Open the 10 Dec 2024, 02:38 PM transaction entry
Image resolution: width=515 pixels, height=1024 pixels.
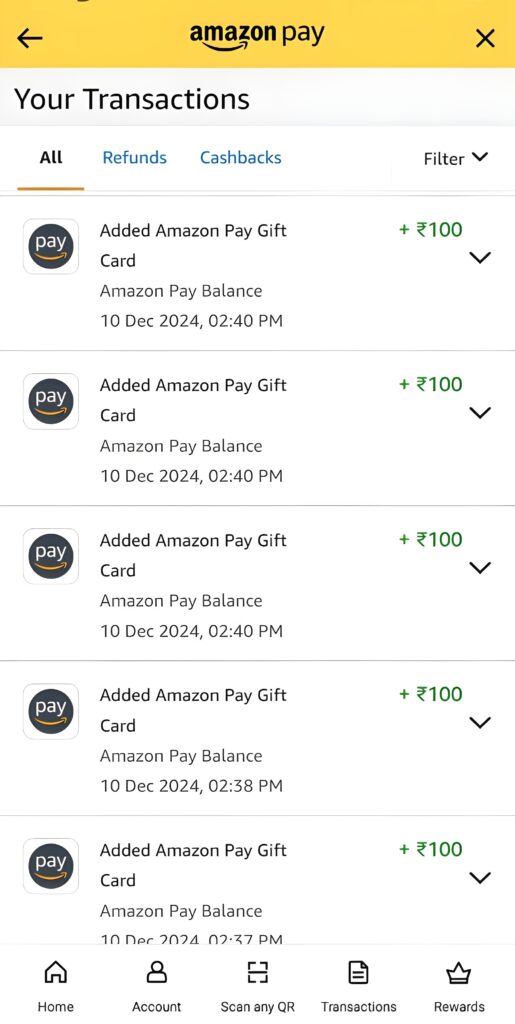257,738
